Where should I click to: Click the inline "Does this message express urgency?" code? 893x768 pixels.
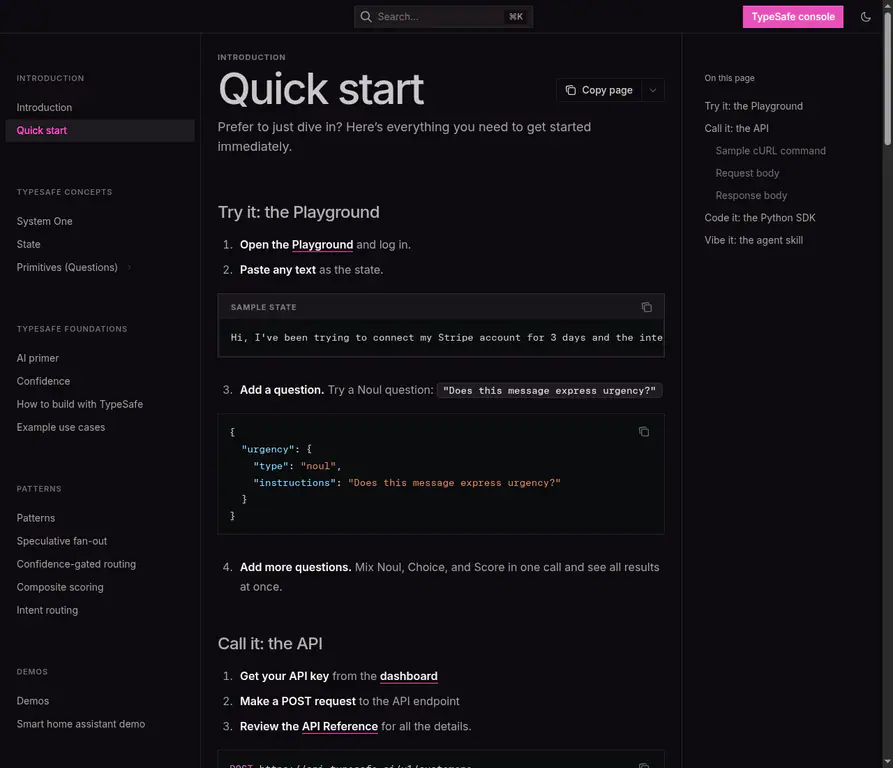(549, 391)
